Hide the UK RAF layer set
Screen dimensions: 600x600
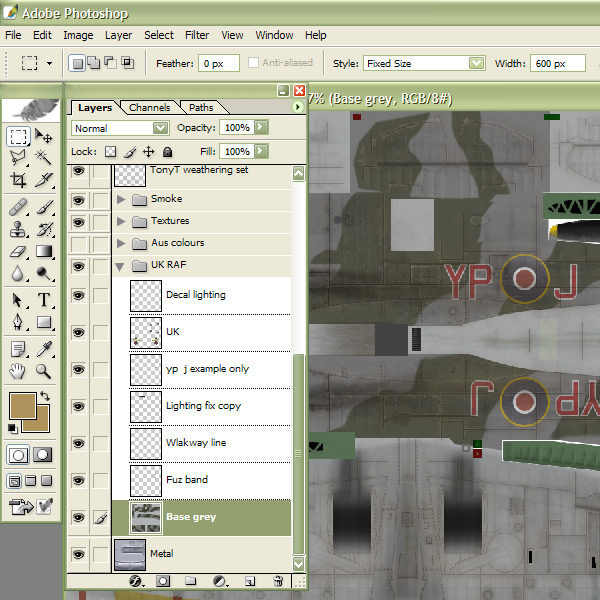click(x=78, y=266)
